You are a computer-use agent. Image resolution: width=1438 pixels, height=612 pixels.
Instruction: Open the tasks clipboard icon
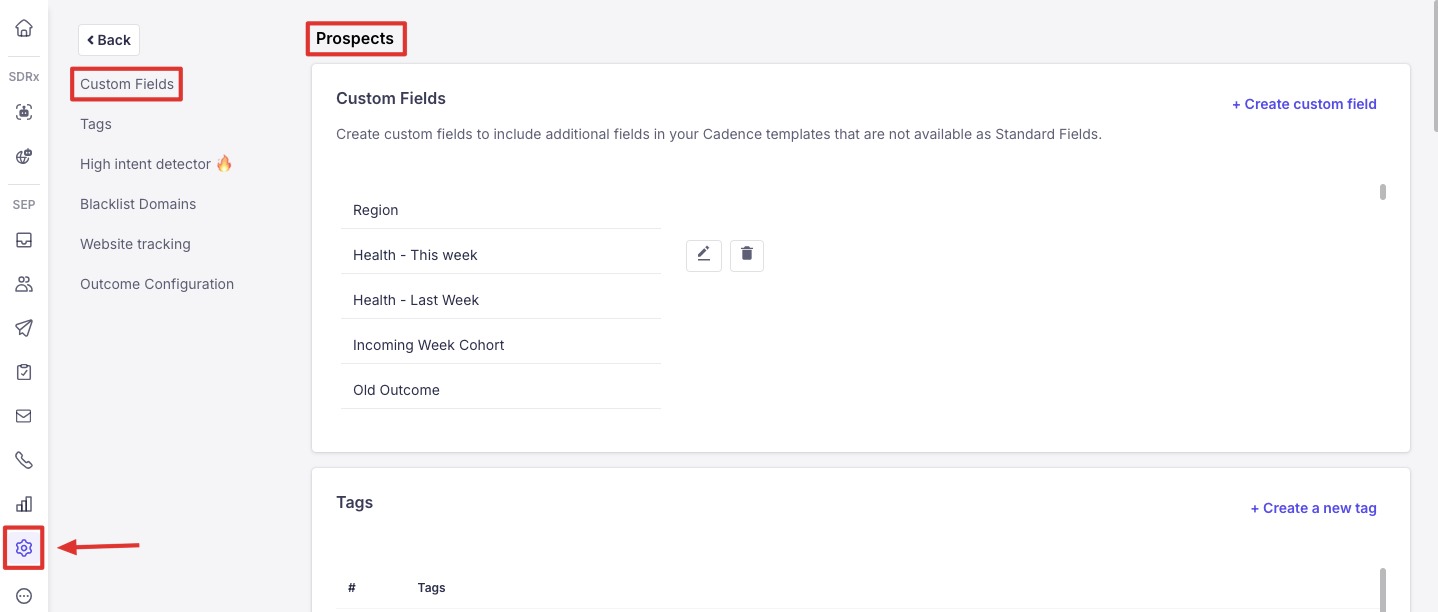[24, 372]
